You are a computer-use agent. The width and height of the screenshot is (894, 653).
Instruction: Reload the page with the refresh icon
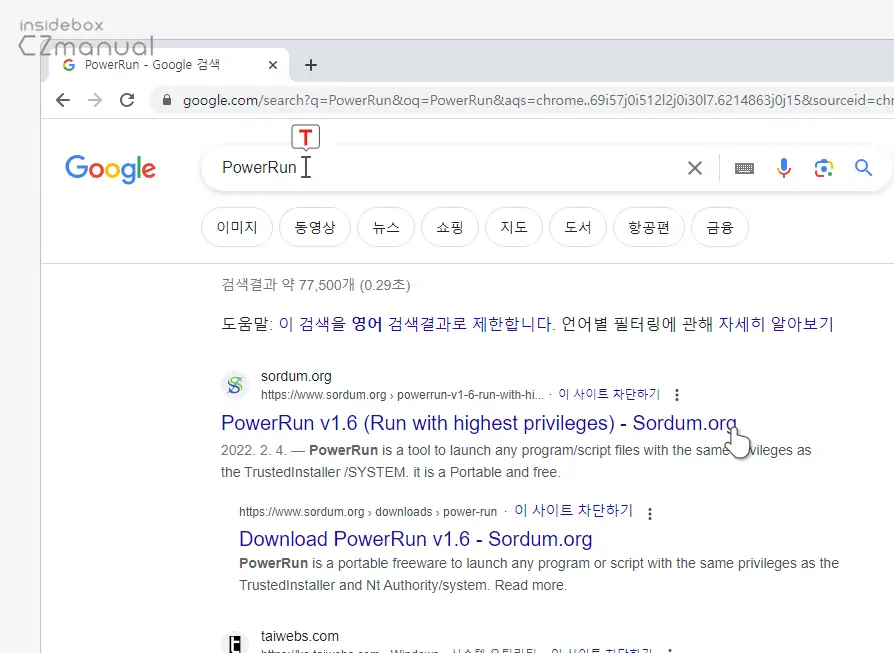[x=127, y=100]
